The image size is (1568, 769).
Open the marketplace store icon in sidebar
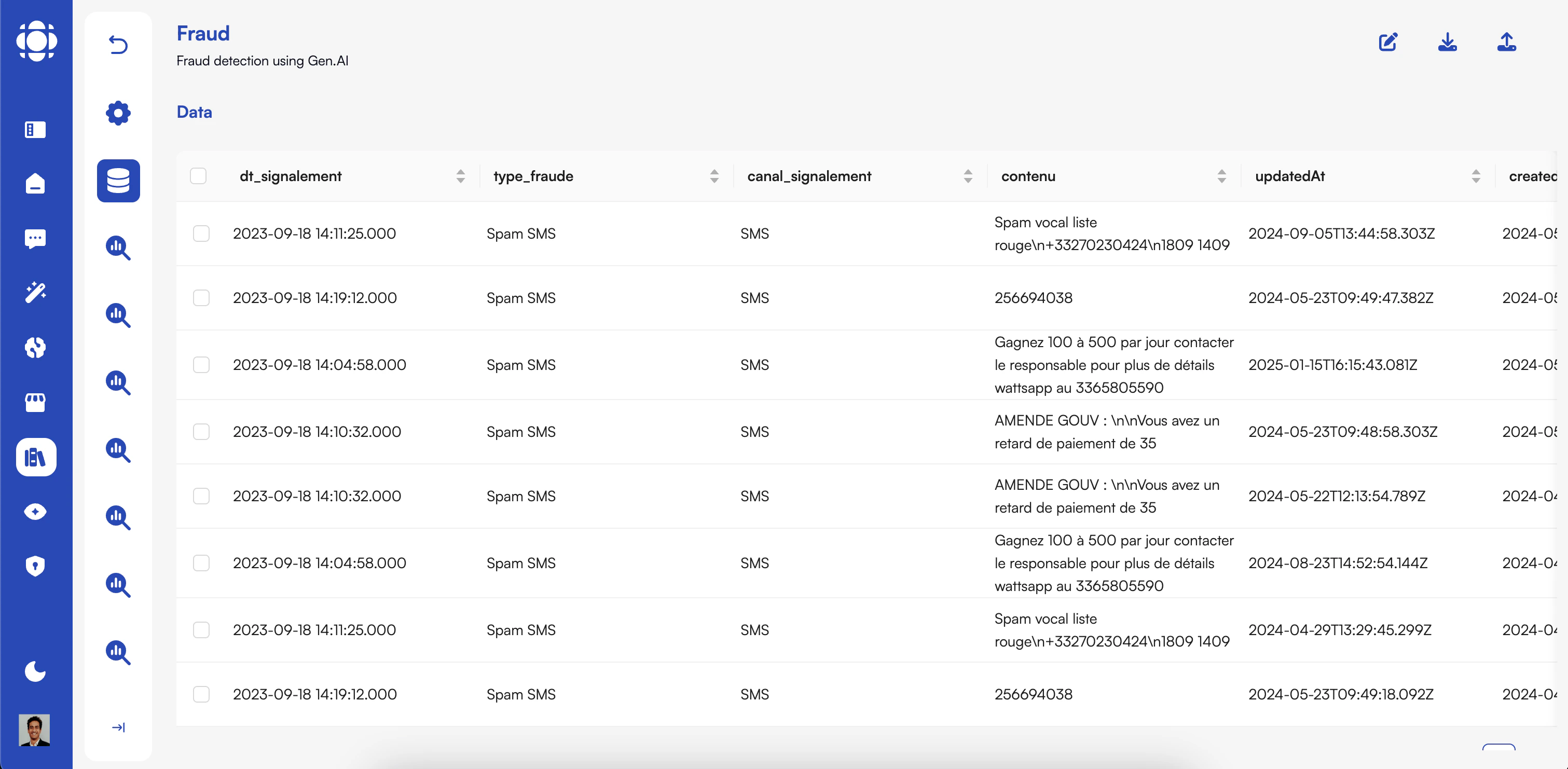[35, 403]
